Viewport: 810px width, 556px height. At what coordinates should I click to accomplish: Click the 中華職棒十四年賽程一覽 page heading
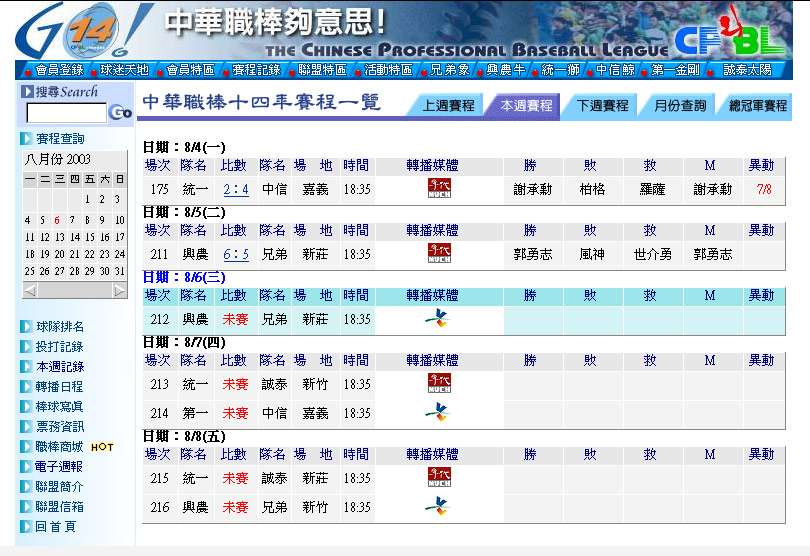point(262,102)
